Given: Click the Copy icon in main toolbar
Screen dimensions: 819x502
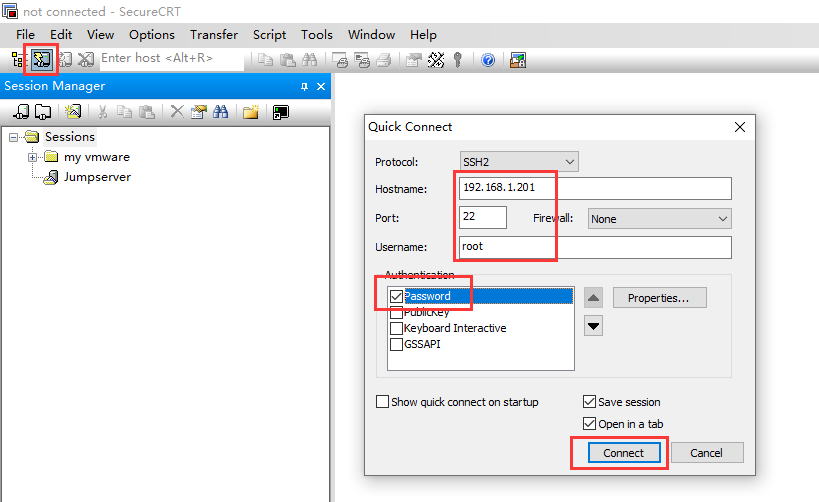Looking at the screenshot, I should coord(265,60).
